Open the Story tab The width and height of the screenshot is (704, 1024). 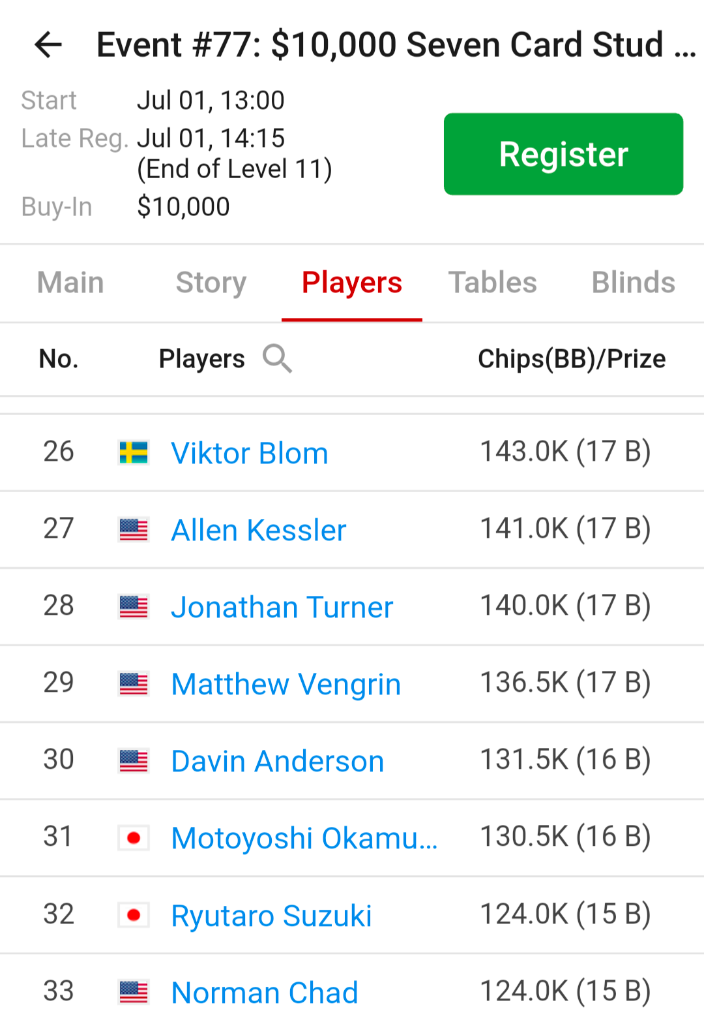coord(210,283)
